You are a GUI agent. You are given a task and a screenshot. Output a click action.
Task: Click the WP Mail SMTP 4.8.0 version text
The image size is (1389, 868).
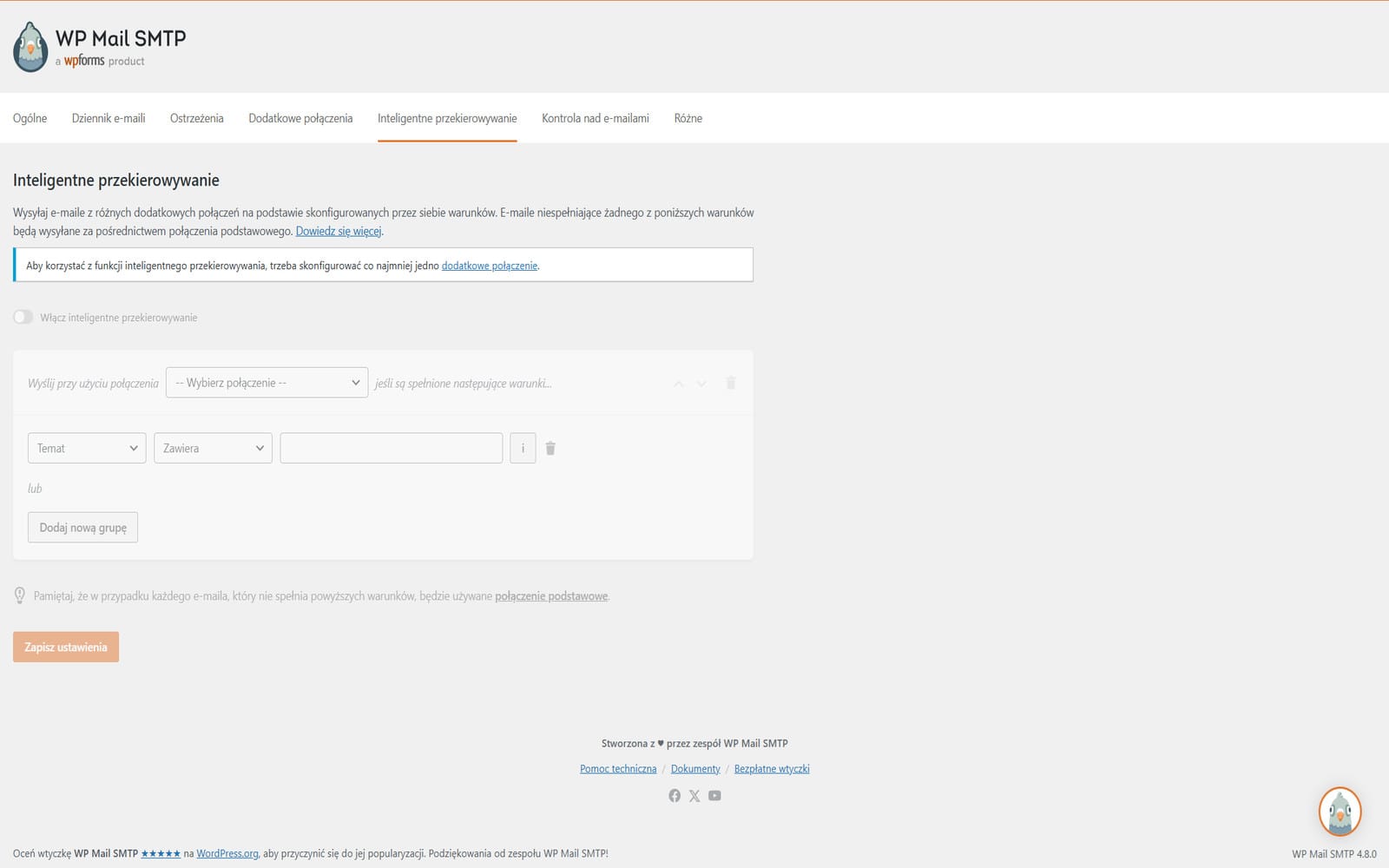point(1334,854)
